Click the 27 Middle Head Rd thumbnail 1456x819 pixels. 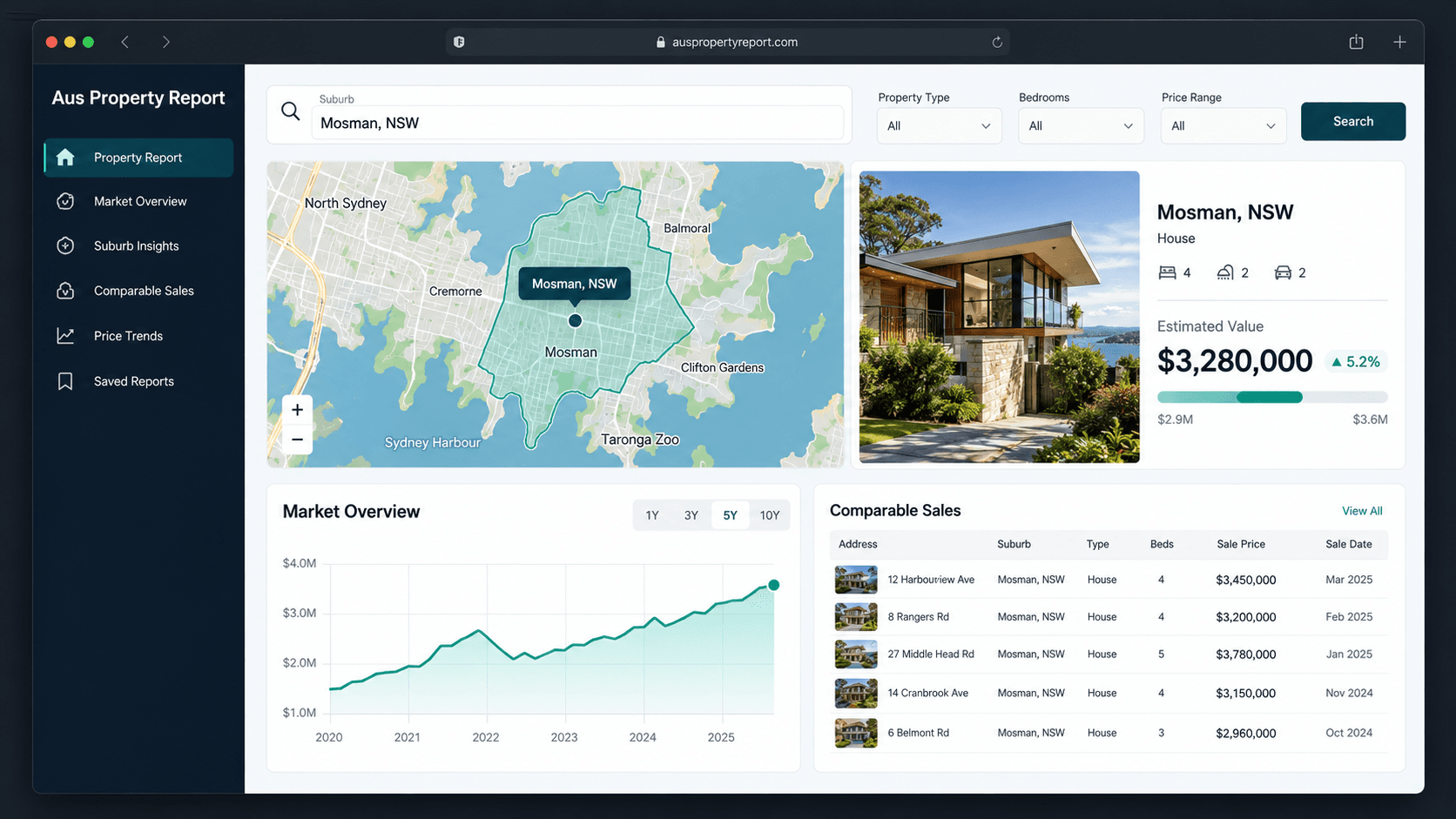tap(856, 655)
